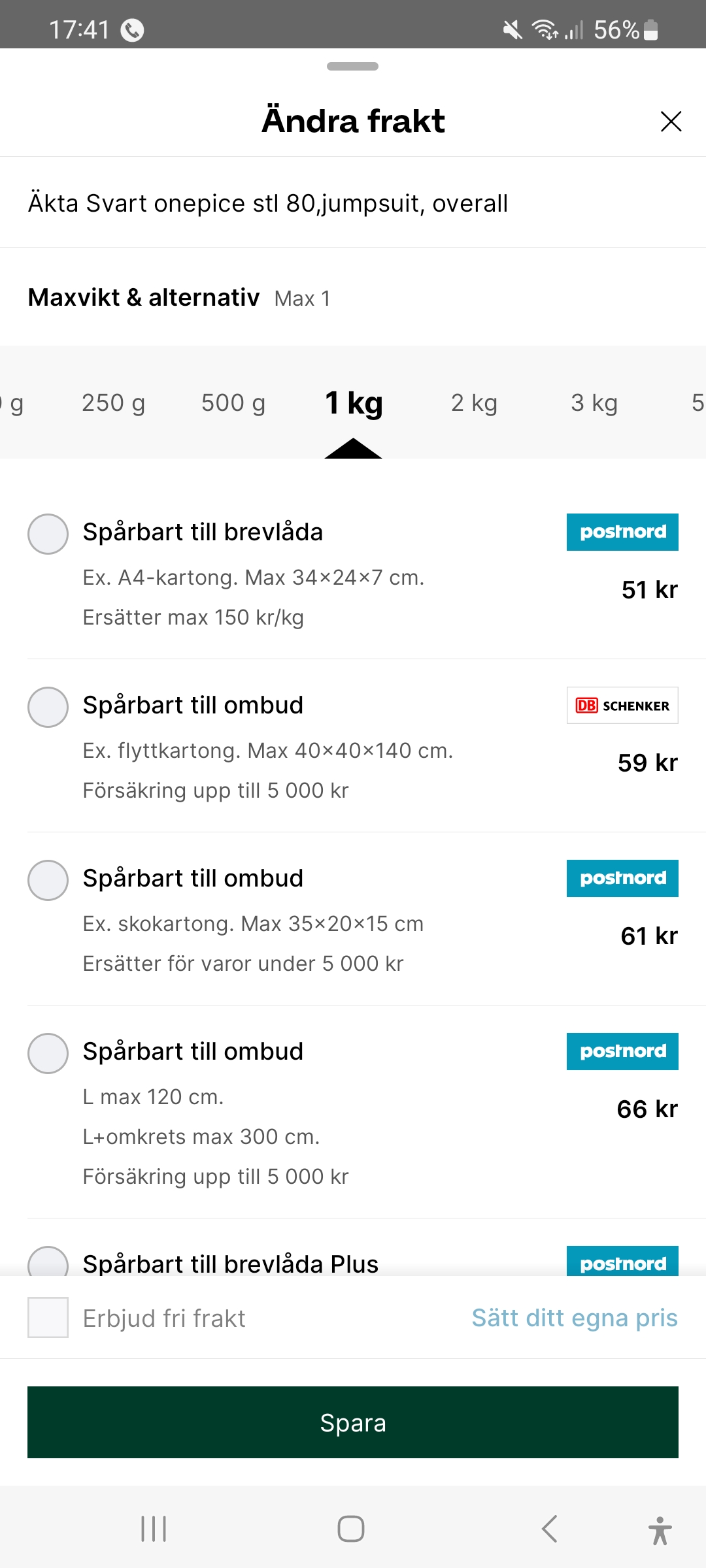Choose the 66 kr ombud radio button

[48, 1054]
